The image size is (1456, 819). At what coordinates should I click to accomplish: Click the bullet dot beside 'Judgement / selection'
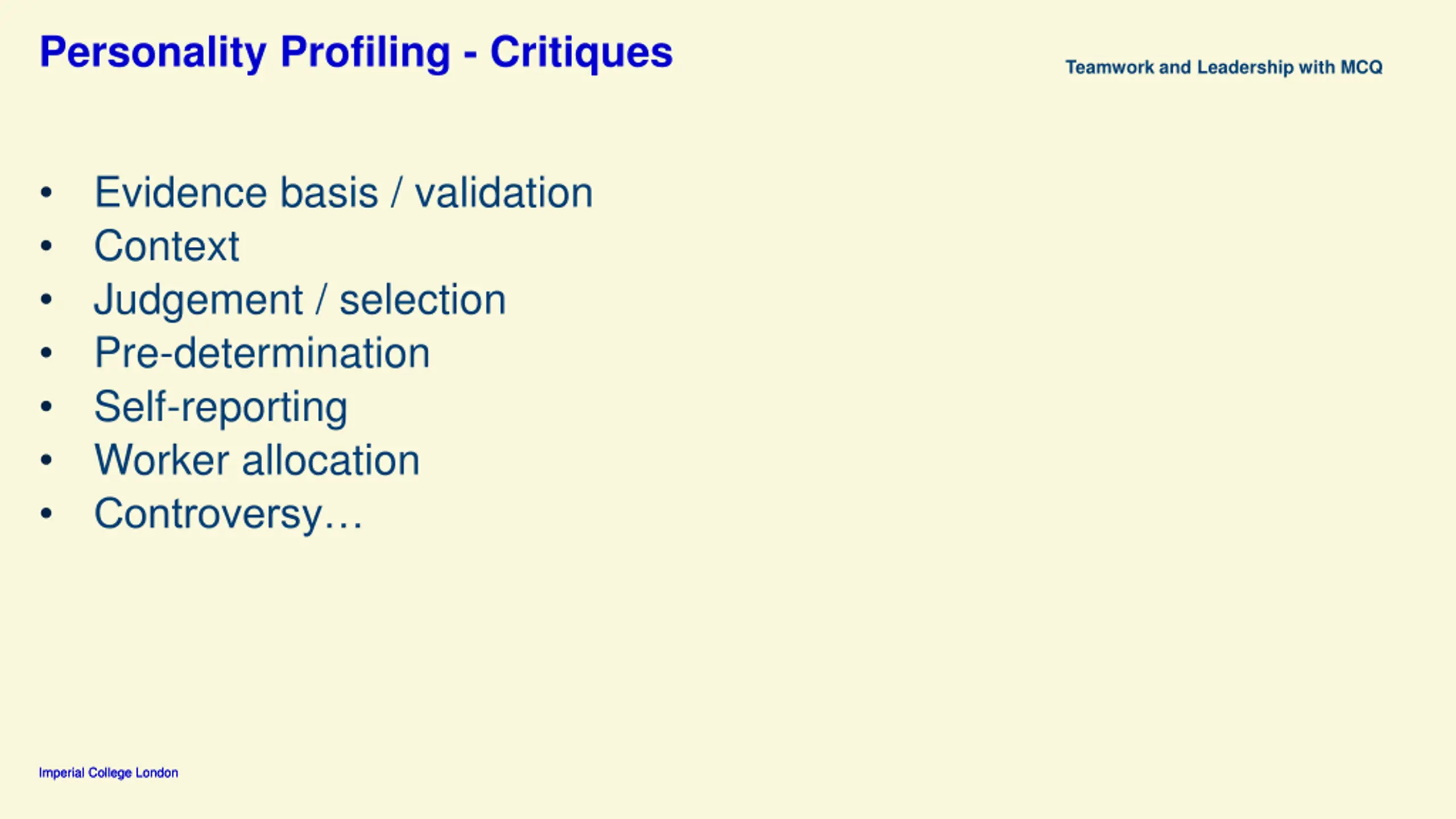[x=46, y=300]
